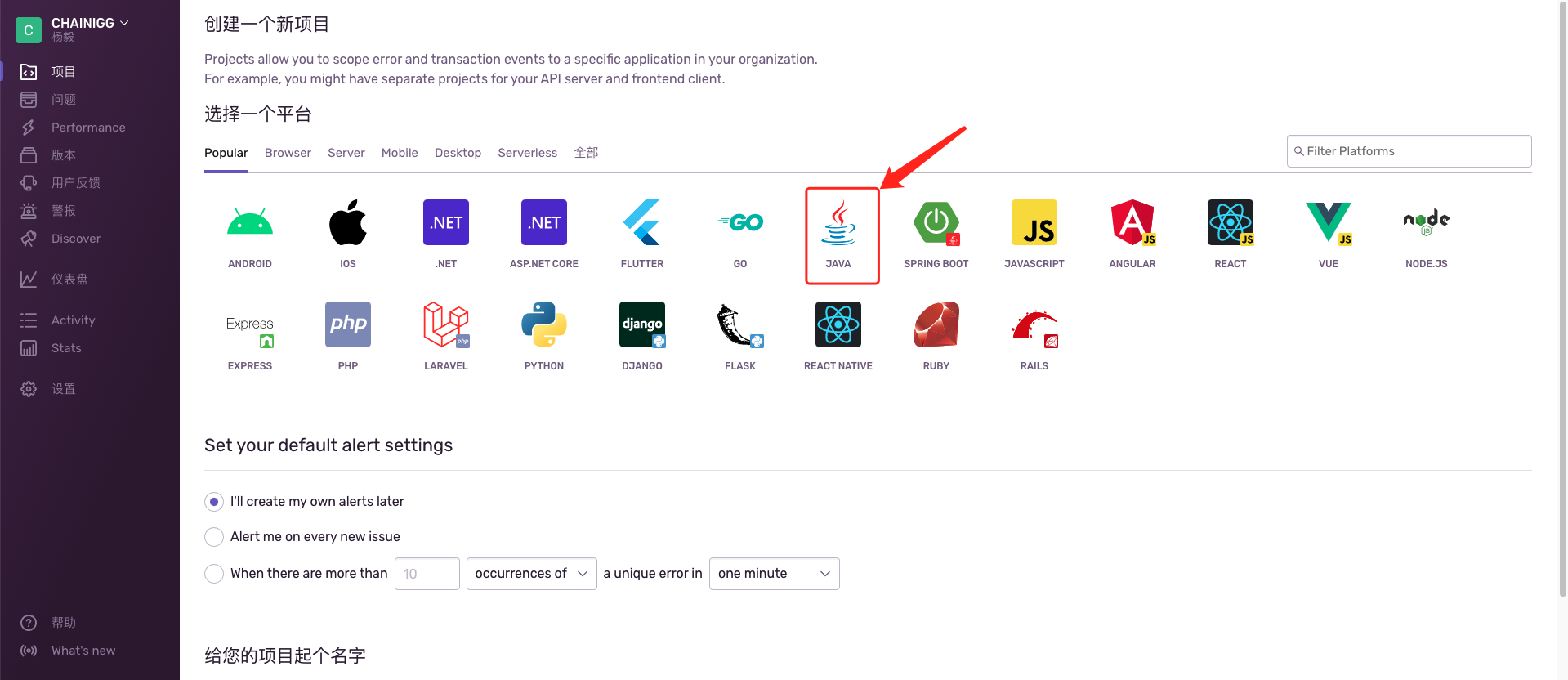The height and width of the screenshot is (680, 1568).
Task: Select the Rails platform icon
Action: pos(1034,329)
